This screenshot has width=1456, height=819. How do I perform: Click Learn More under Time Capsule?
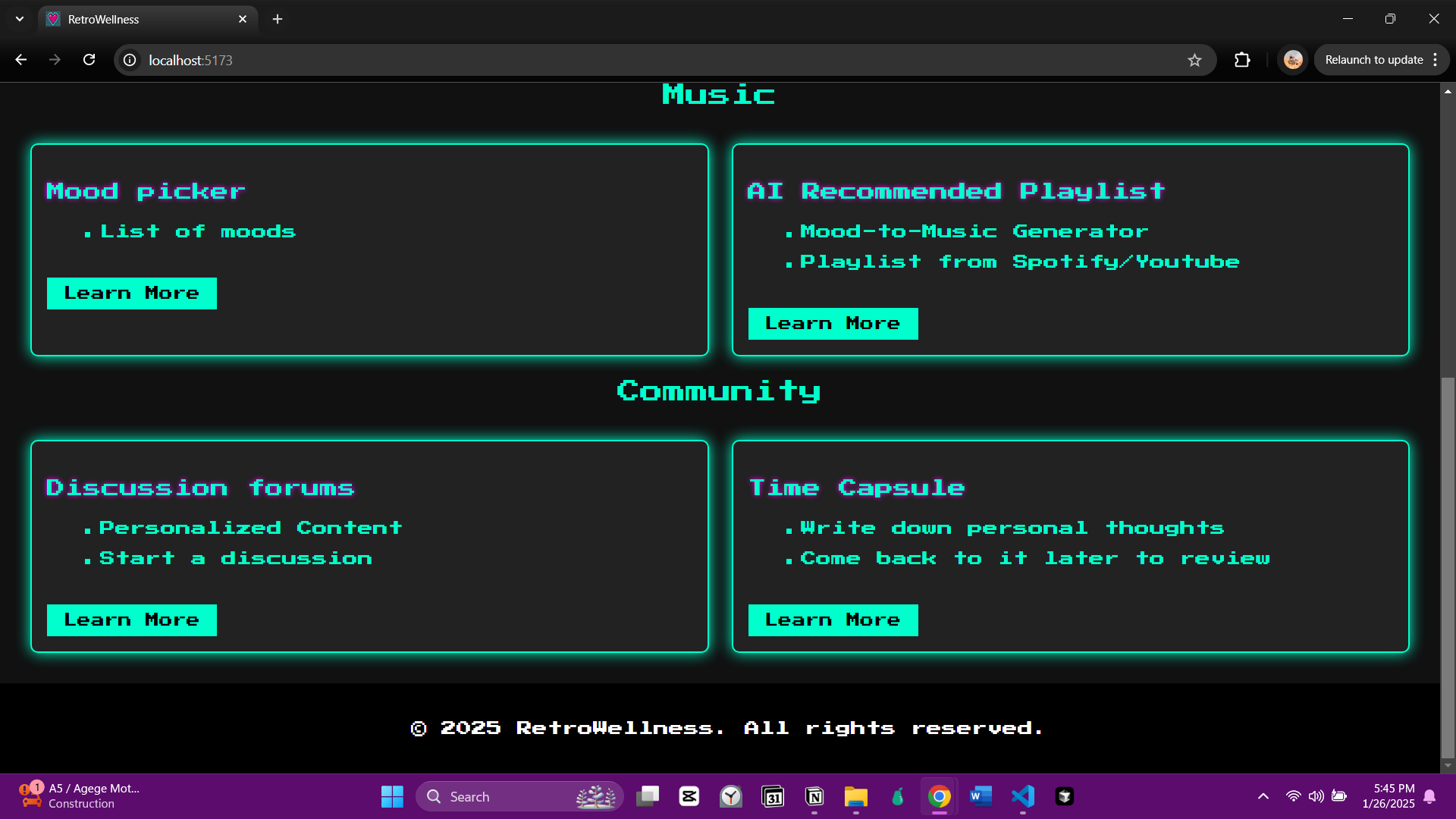pyautogui.click(x=833, y=620)
